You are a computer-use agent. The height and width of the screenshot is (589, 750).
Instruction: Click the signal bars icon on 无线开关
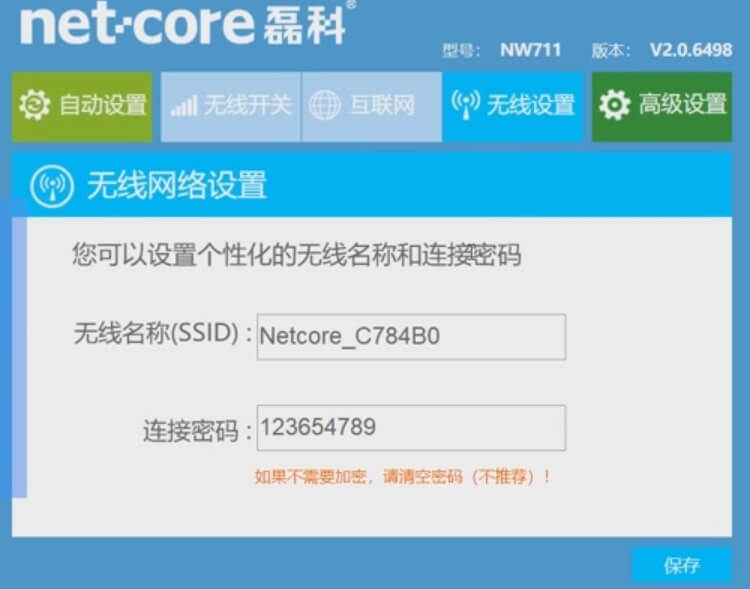click(x=184, y=106)
